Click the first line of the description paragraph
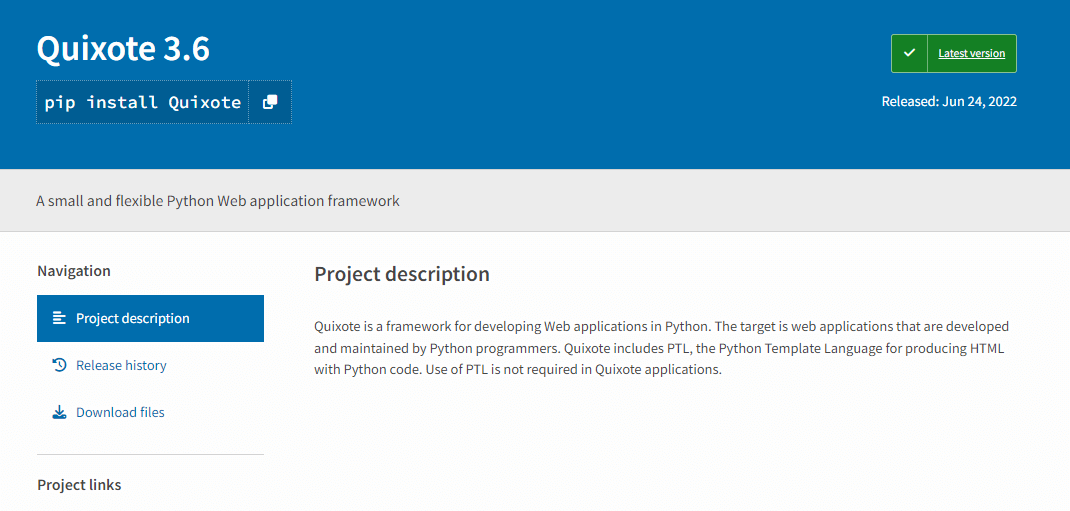This screenshot has height=511, width=1070. pos(661,326)
